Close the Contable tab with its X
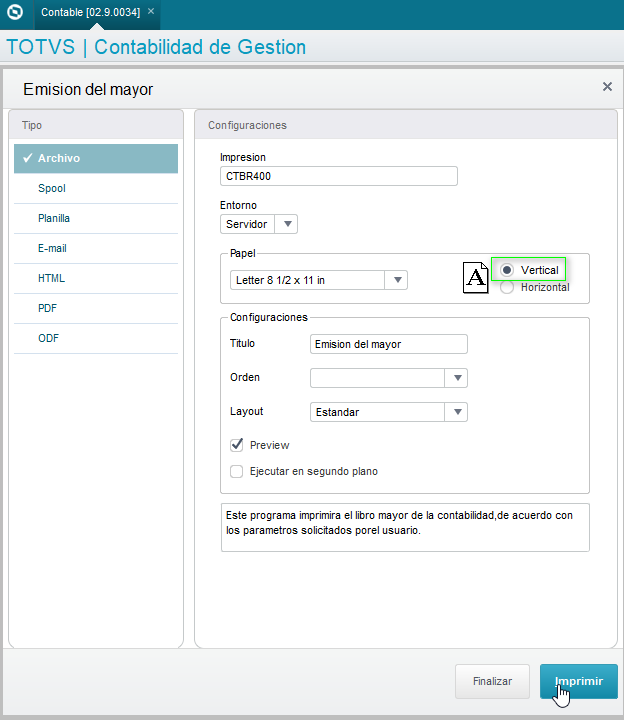 point(151,12)
